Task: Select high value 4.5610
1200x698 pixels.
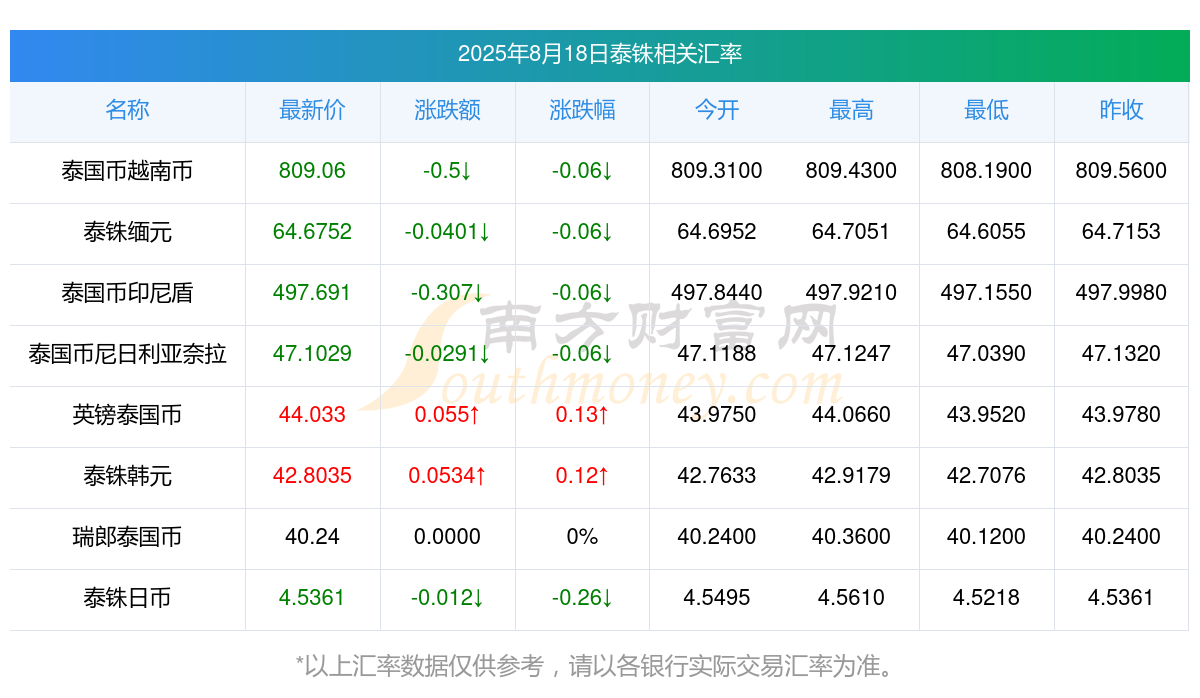Action: (x=851, y=598)
